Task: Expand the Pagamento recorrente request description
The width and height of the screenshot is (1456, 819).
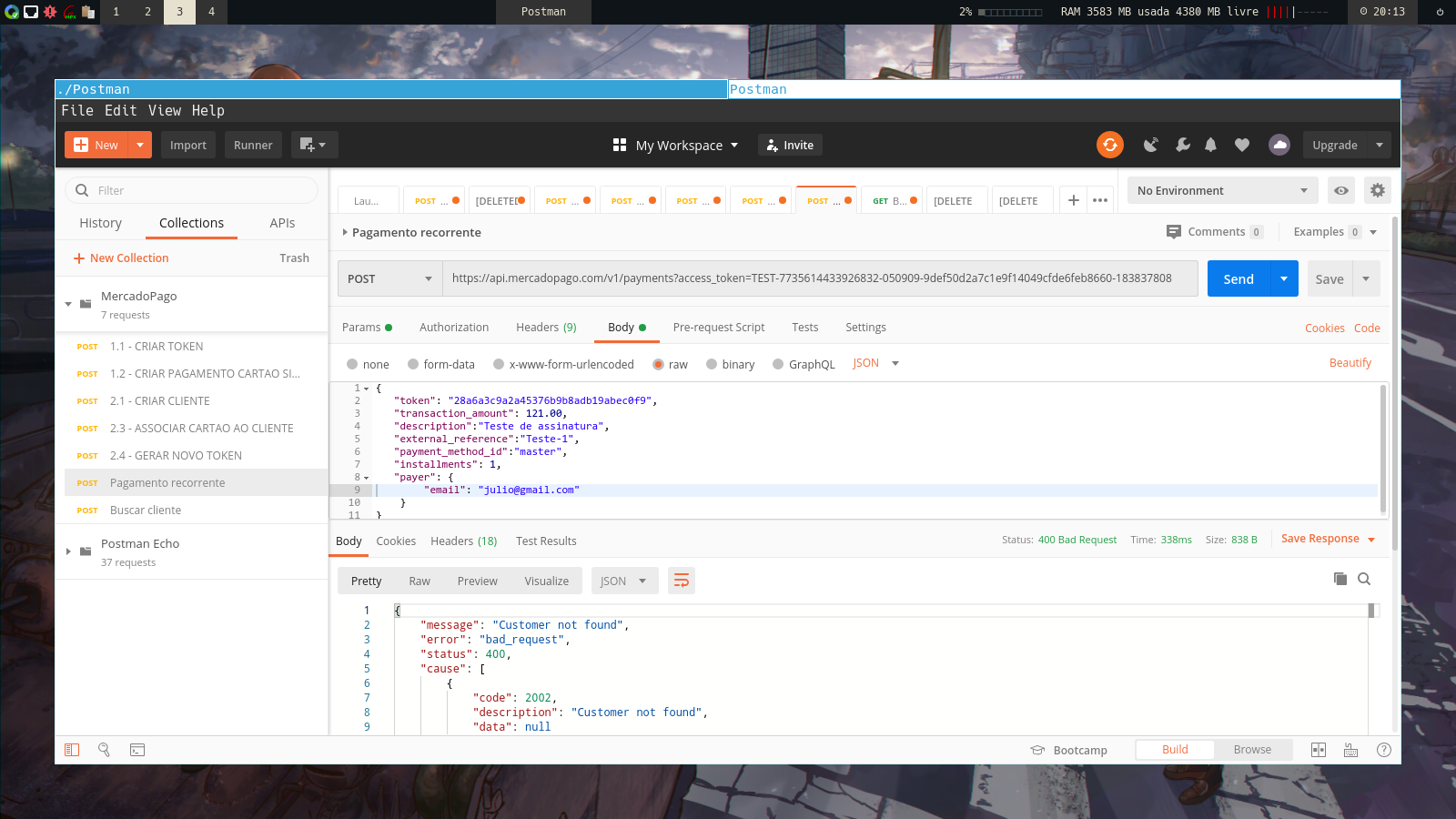Action: [345, 232]
